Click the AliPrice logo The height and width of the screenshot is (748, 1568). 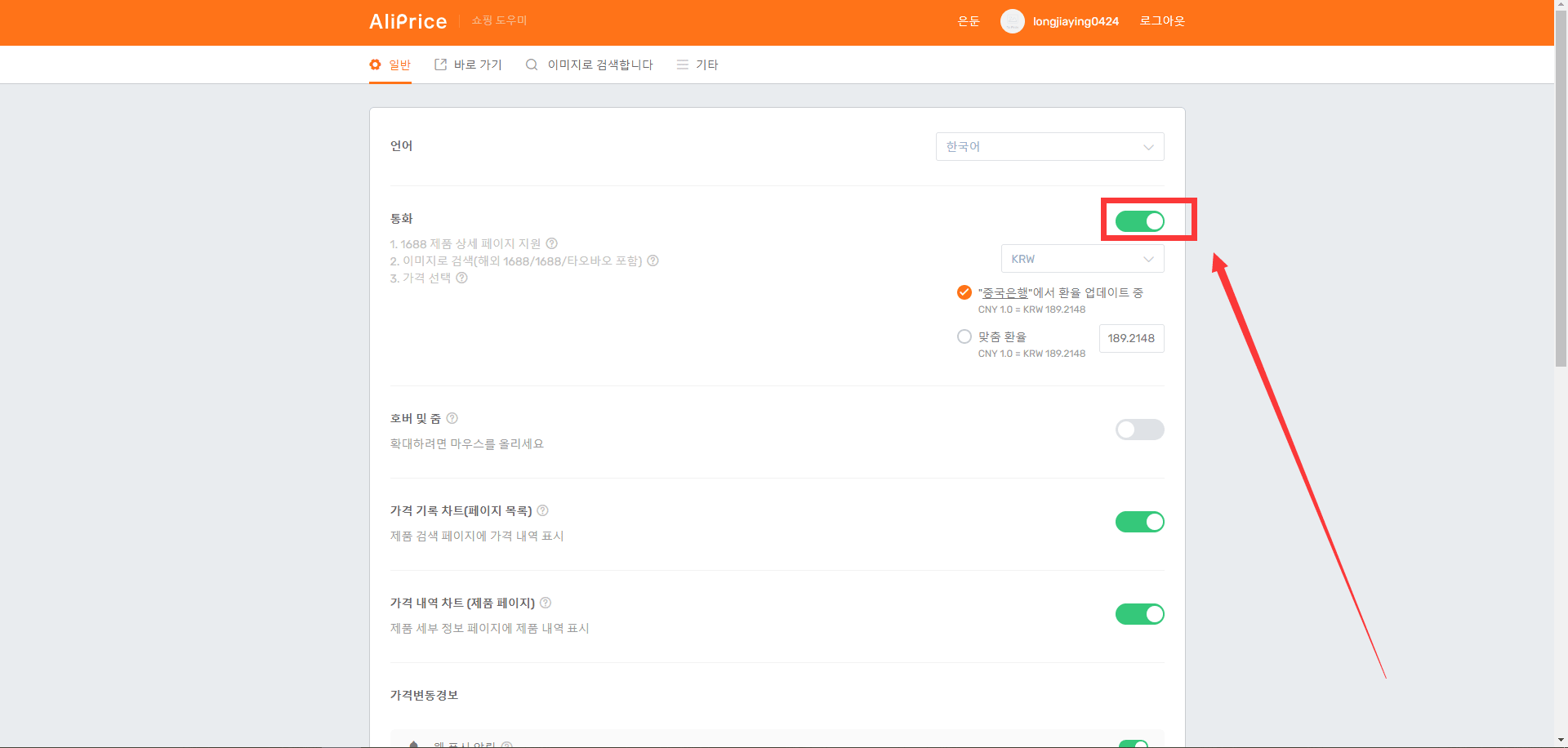click(408, 21)
